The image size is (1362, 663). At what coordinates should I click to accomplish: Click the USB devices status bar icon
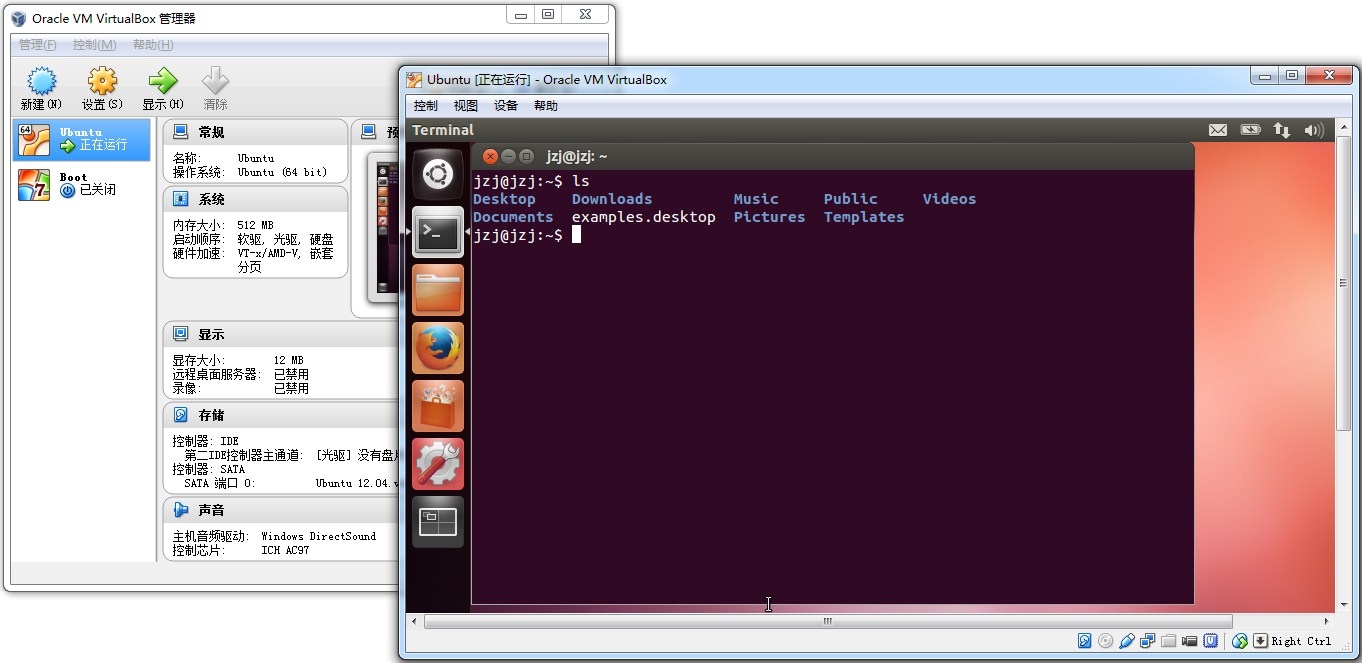coord(1126,641)
